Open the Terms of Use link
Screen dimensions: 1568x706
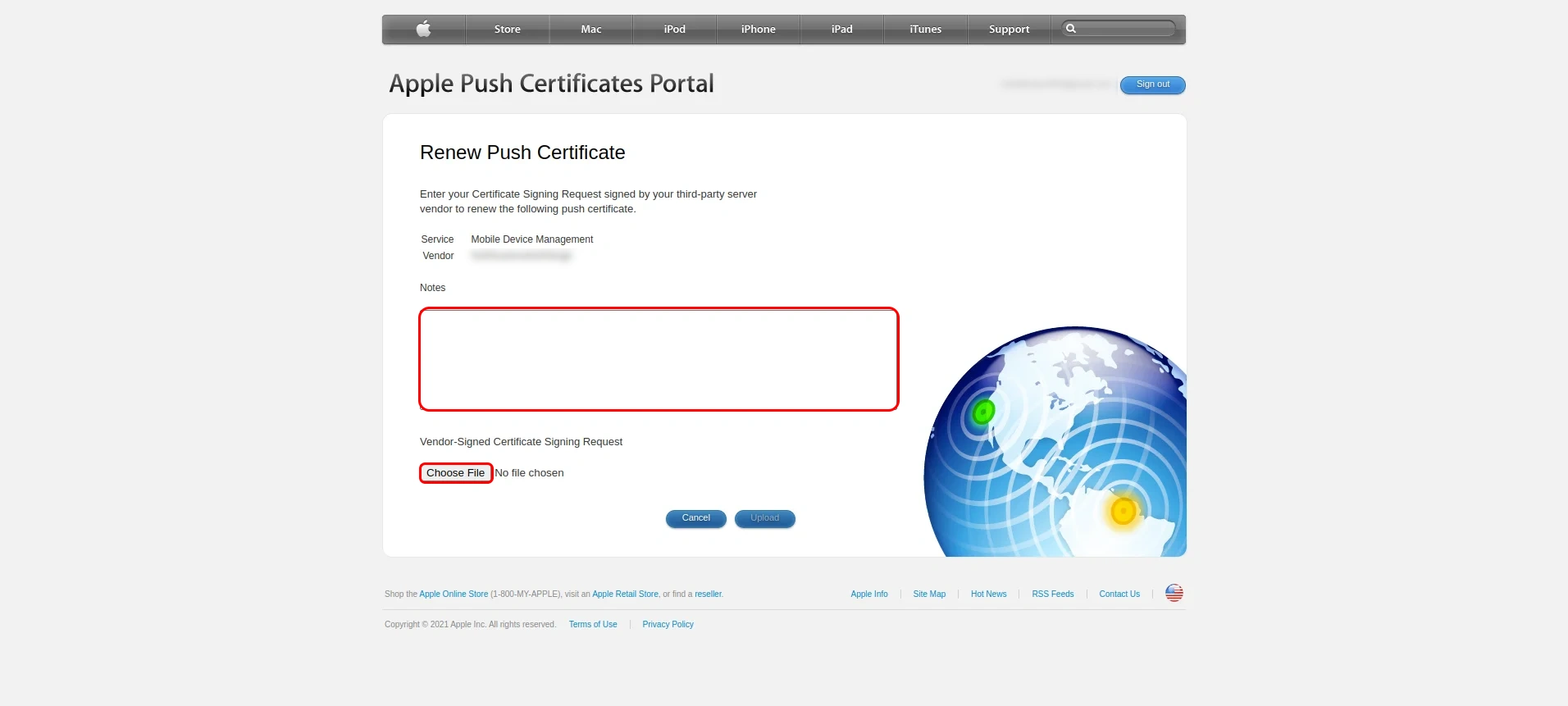coord(593,625)
